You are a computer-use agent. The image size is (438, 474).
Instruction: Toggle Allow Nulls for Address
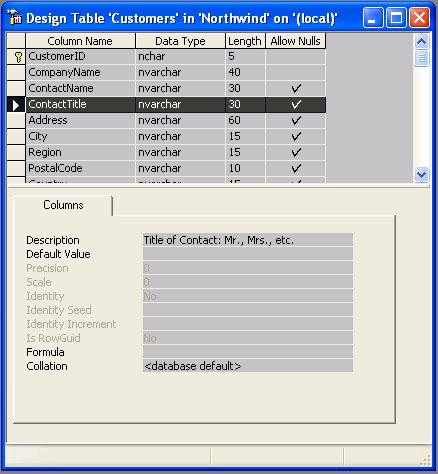coord(296,120)
